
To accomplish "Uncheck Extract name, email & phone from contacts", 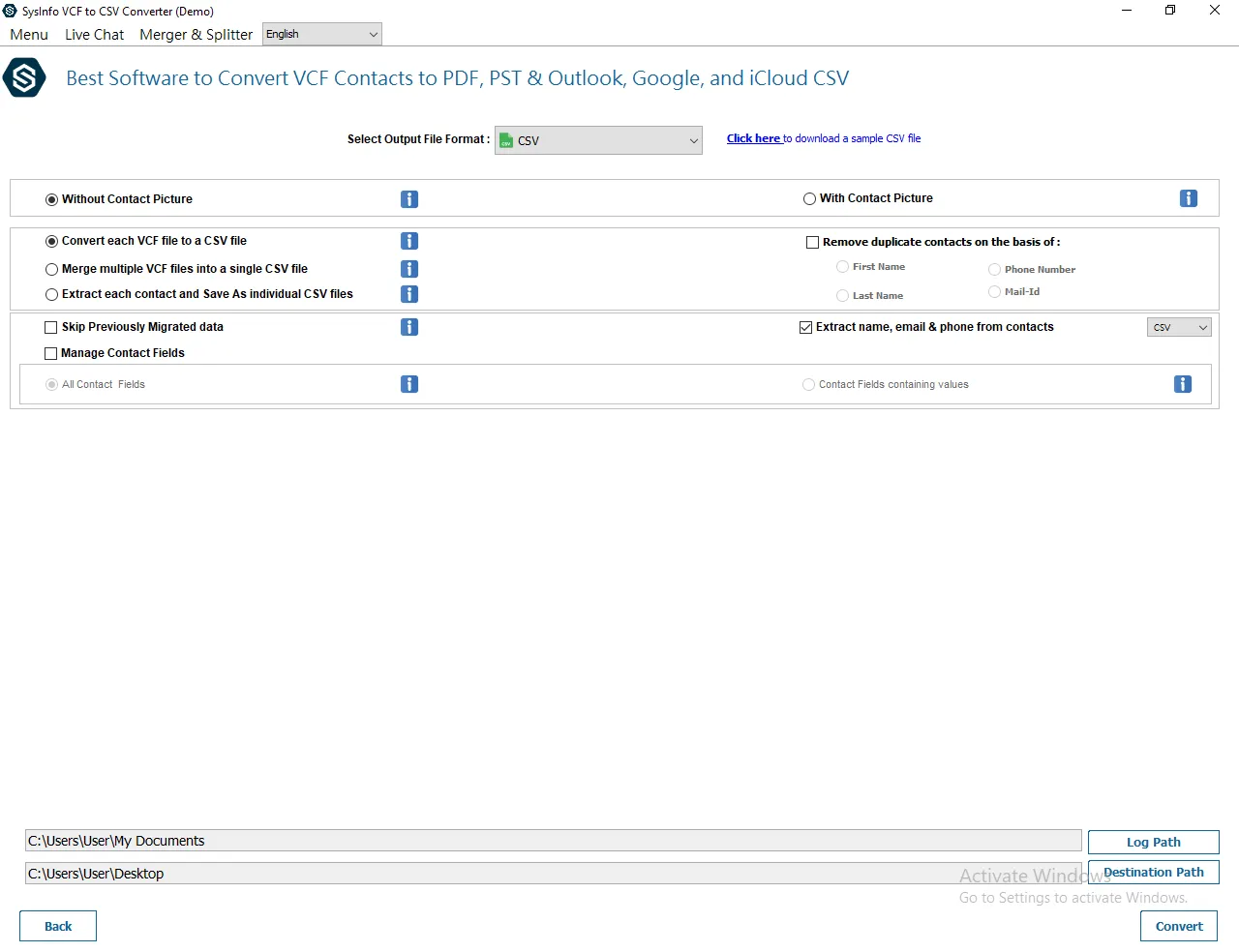I will [x=806, y=327].
